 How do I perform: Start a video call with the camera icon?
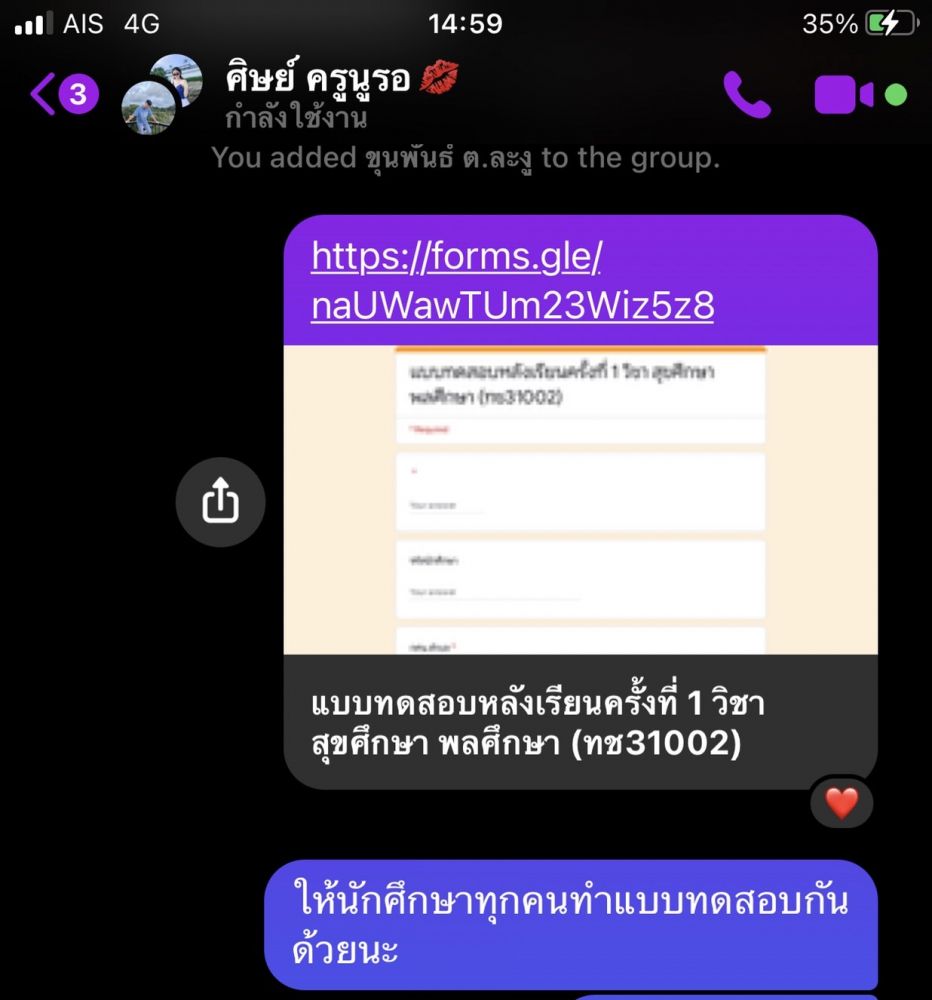click(843, 95)
